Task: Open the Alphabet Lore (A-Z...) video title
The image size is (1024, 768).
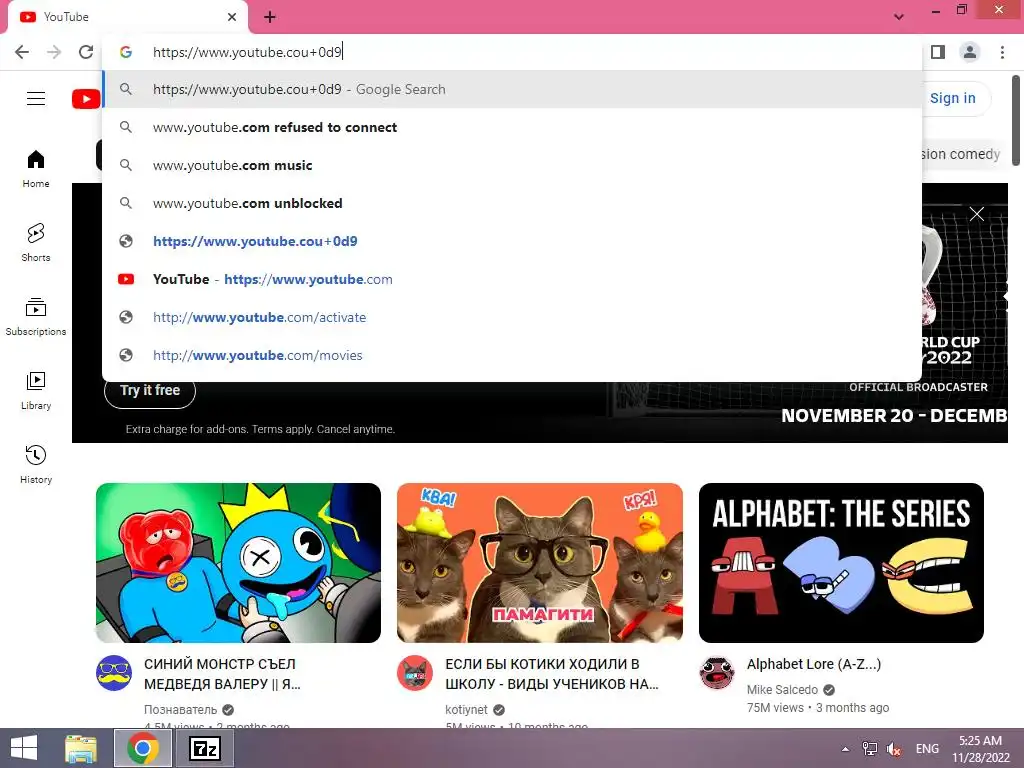Action: (x=814, y=664)
